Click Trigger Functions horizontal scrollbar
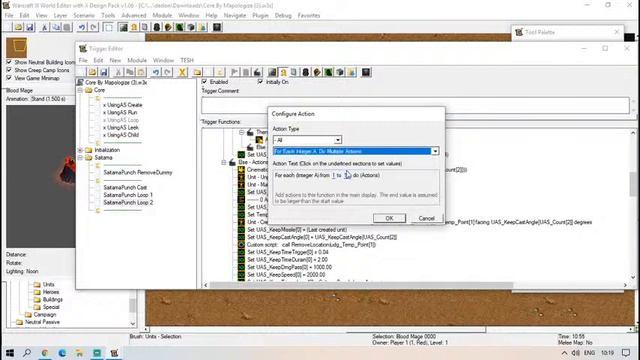 click(x=361, y=285)
